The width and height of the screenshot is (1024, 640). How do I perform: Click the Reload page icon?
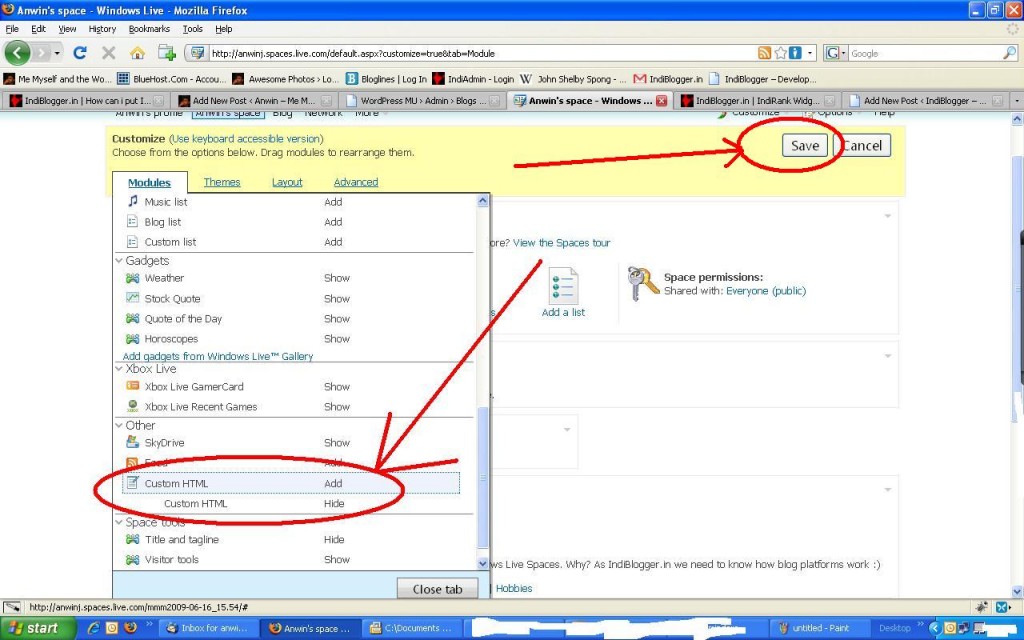(80, 53)
